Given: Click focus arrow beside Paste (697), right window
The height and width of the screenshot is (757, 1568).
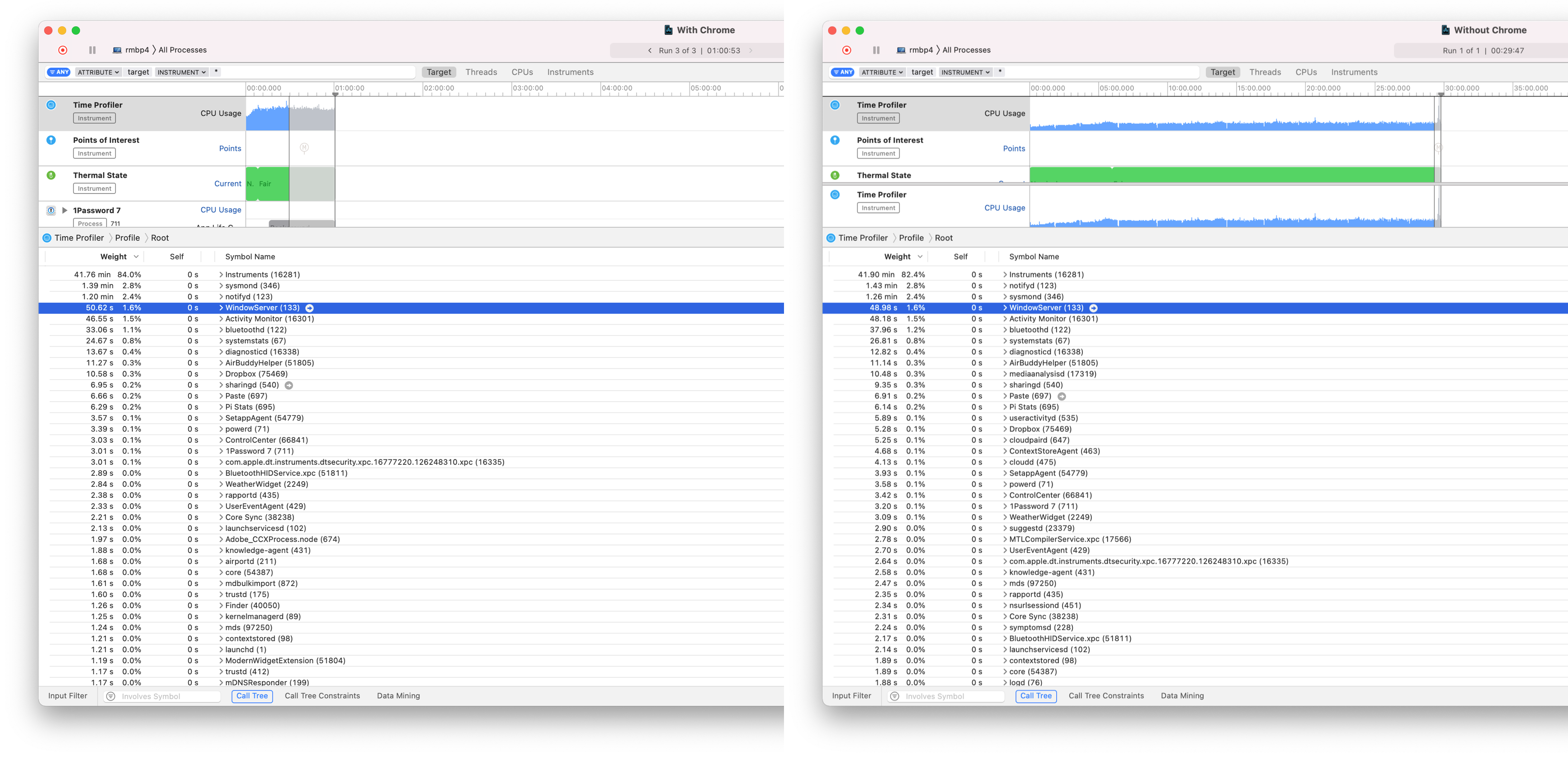Looking at the screenshot, I should (x=1062, y=397).
